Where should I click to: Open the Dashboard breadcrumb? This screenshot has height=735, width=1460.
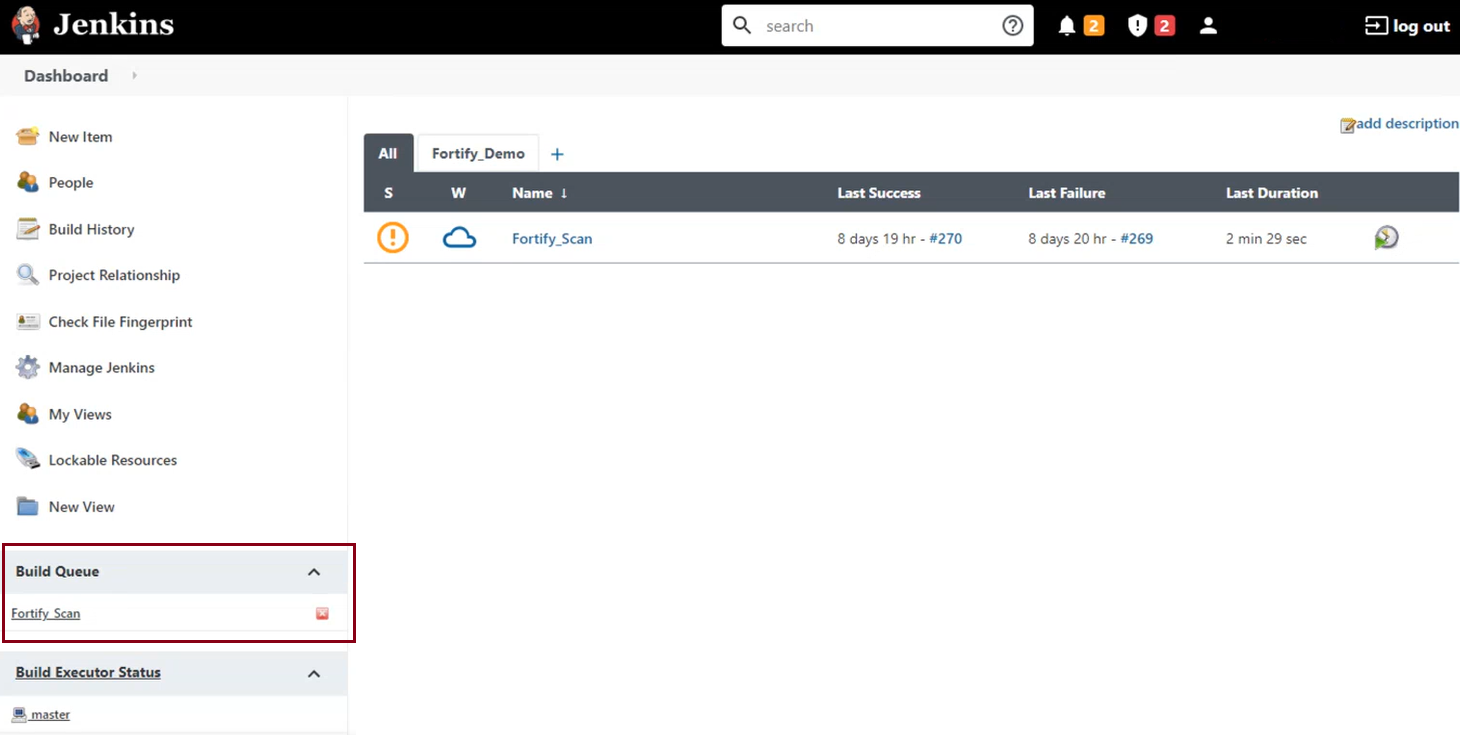(x=66, y=76)
